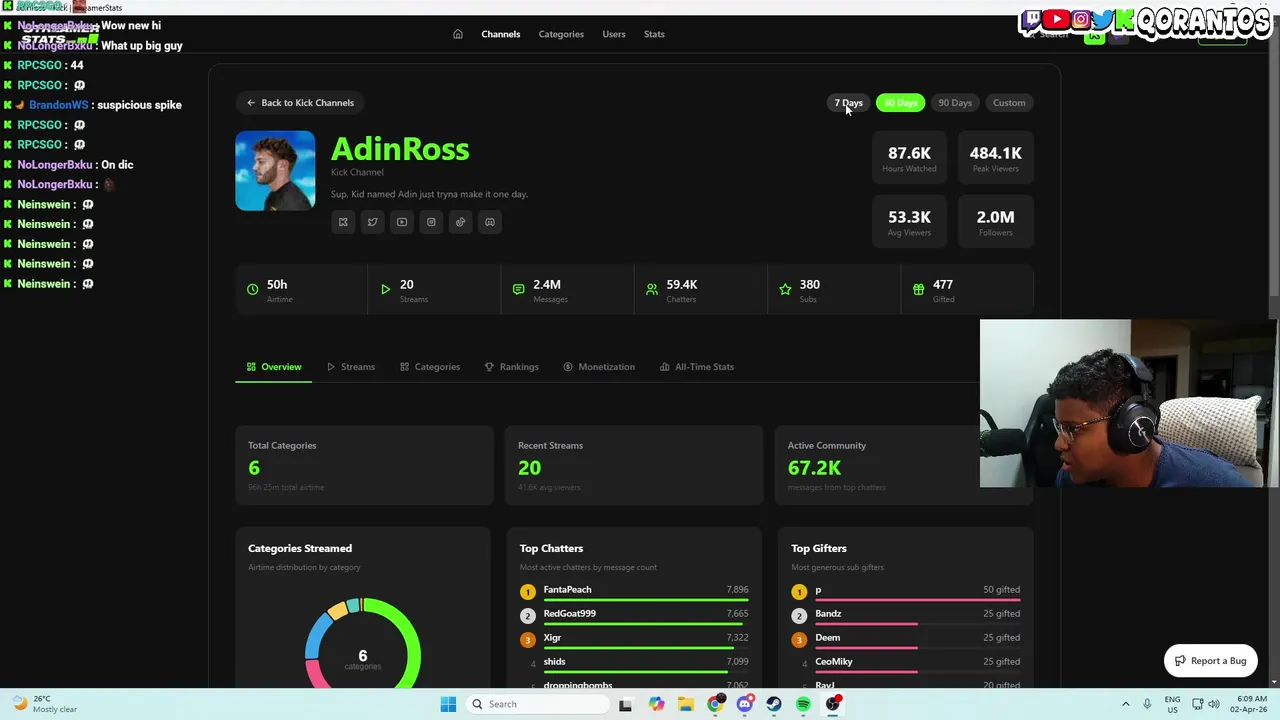Click the Report a Bug button
1280x720 pixels.
click(x=1211, y=661)
